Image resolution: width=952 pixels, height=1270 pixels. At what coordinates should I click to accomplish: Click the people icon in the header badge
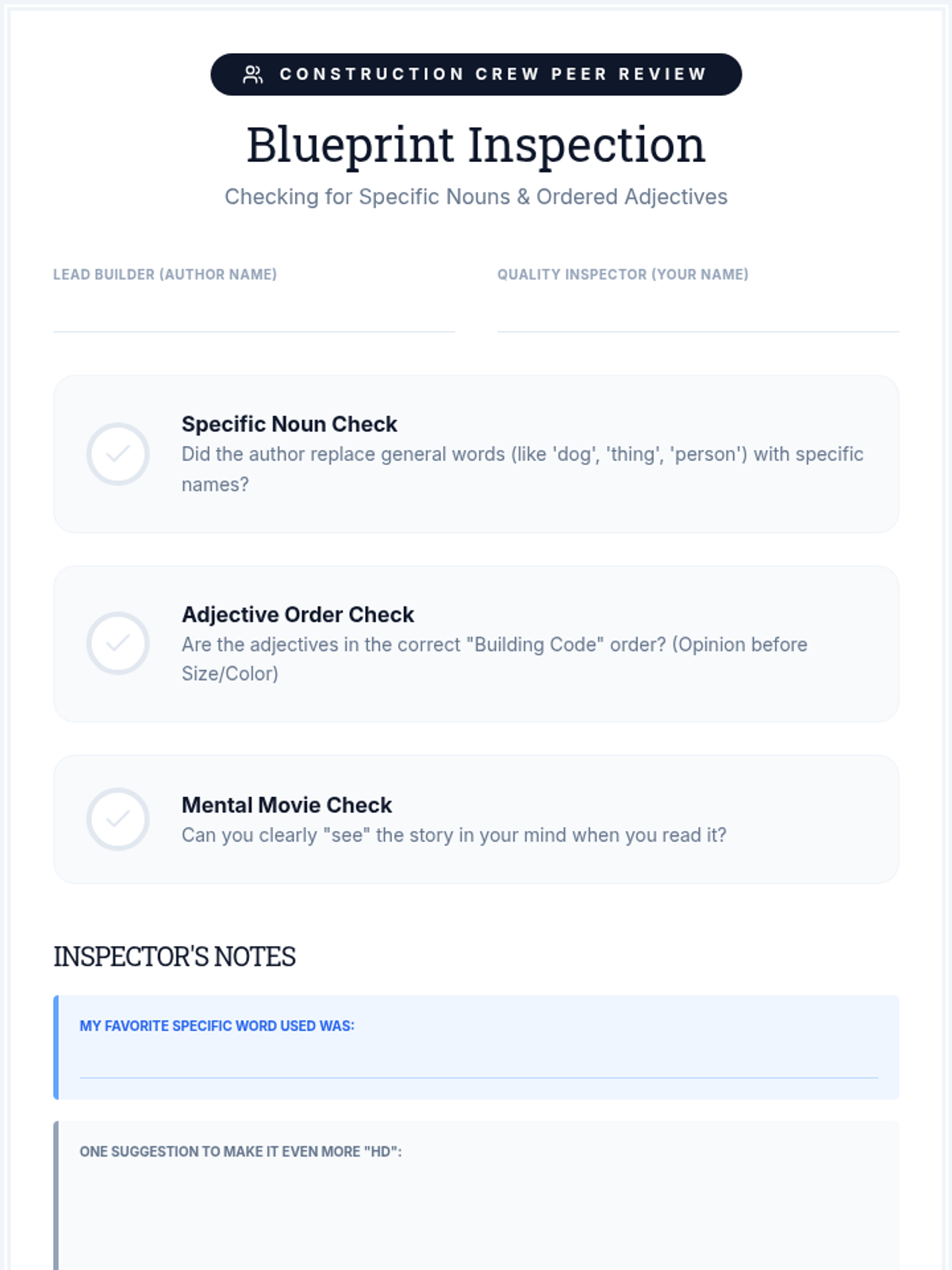(x=253, y=75)
